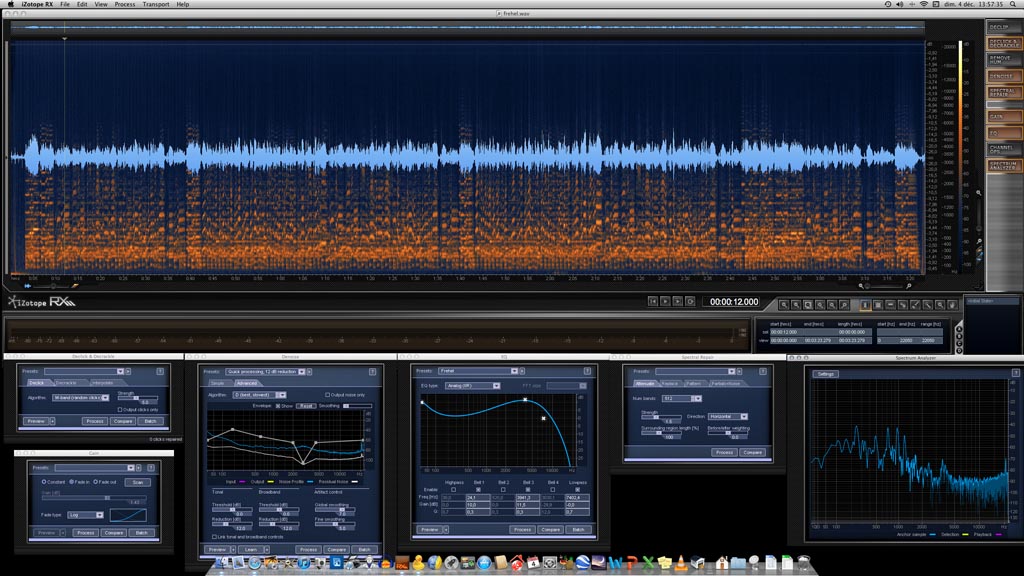This screenshot has height=576, width=1024.
Task: Select the zoom tool magnifier icon
Action: (x=940, y=304)
